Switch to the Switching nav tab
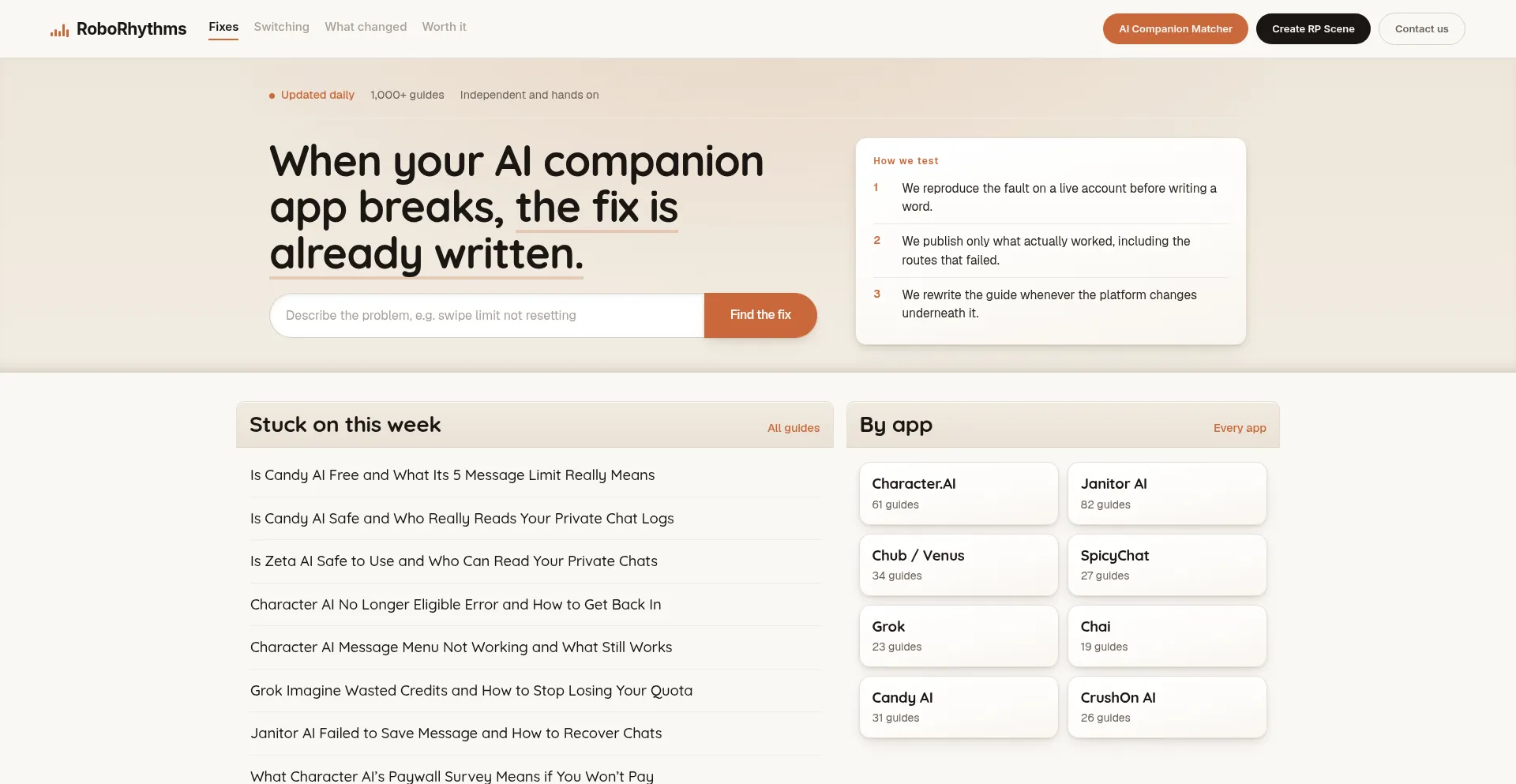The image size is (1516, 784). click(x=281, y=27)
